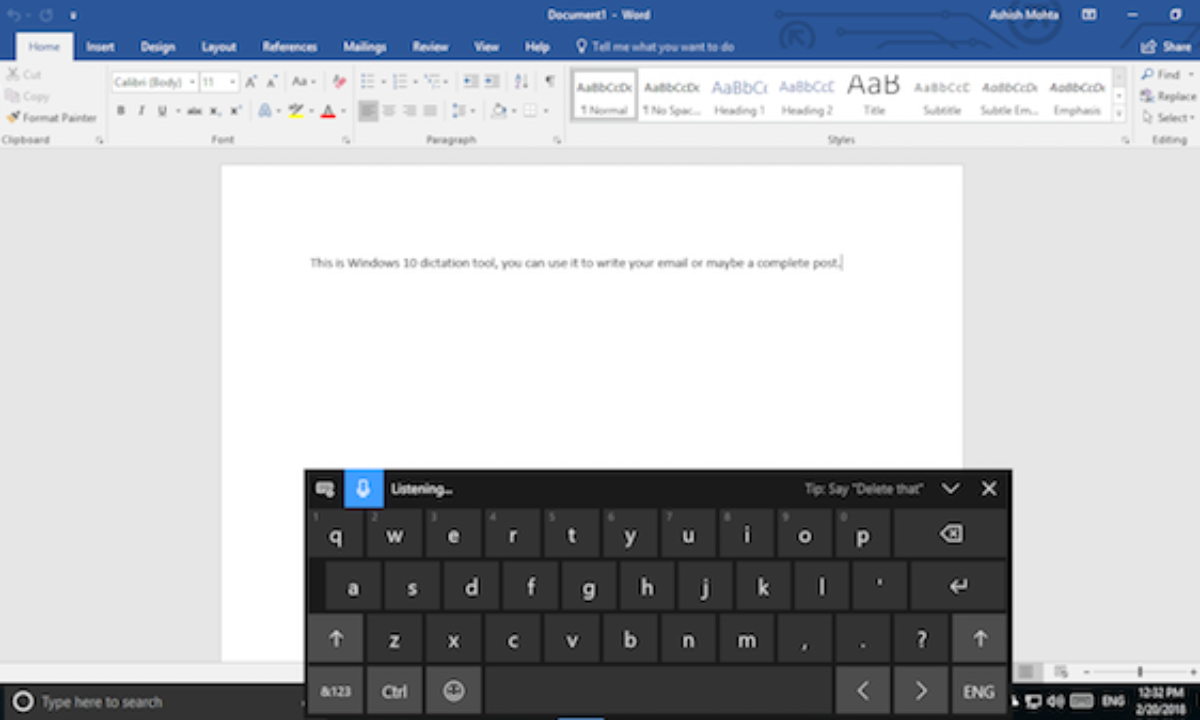The width and height of the screenshot is (1200, 720).
Task: Clear all formatting with eraser icon
Action: [x=339, y=82]
